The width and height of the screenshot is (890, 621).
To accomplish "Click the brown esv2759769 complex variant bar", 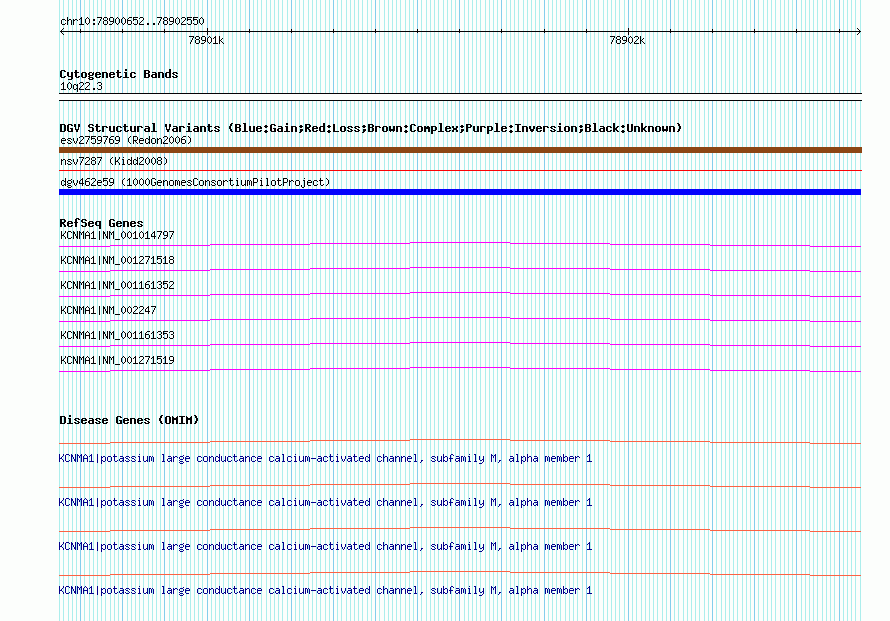I will point(460,150).
